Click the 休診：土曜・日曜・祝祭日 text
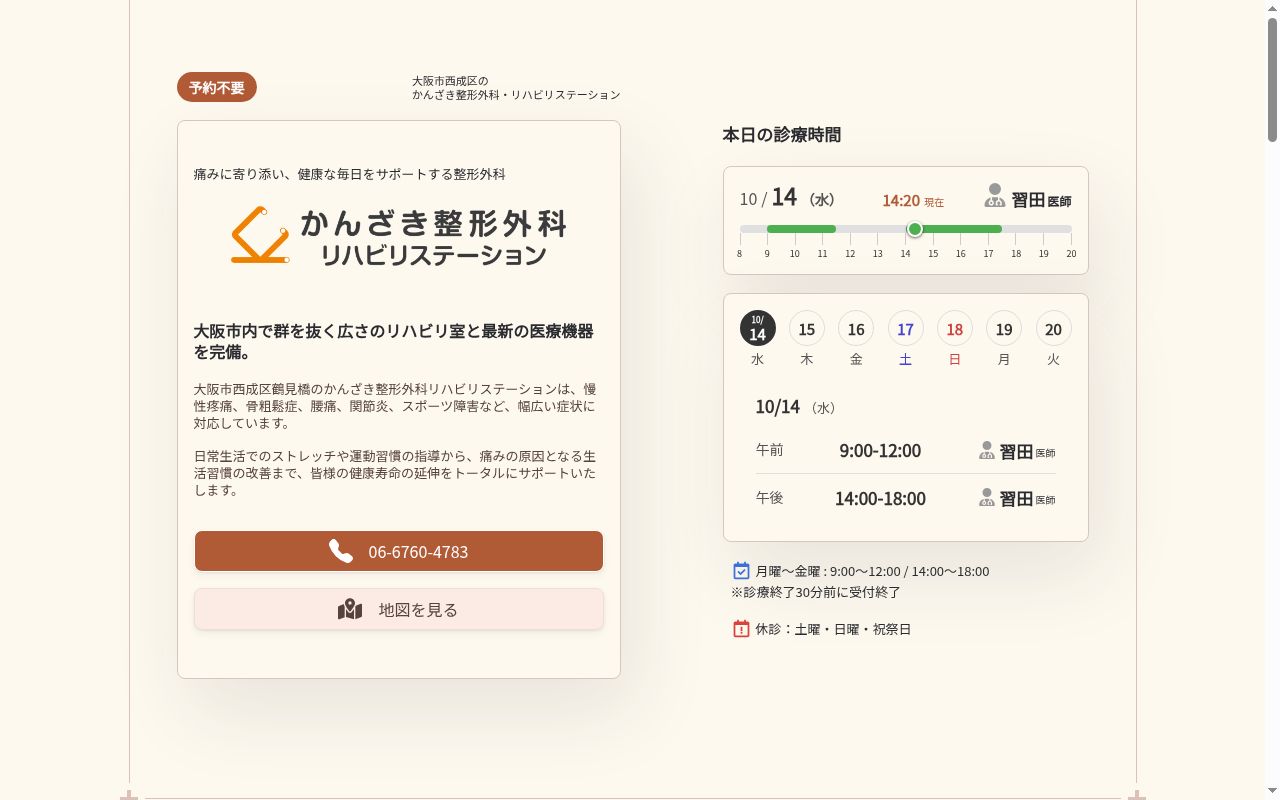The height and width of the screenshot is (800, 1280). [x=833, y=629]
